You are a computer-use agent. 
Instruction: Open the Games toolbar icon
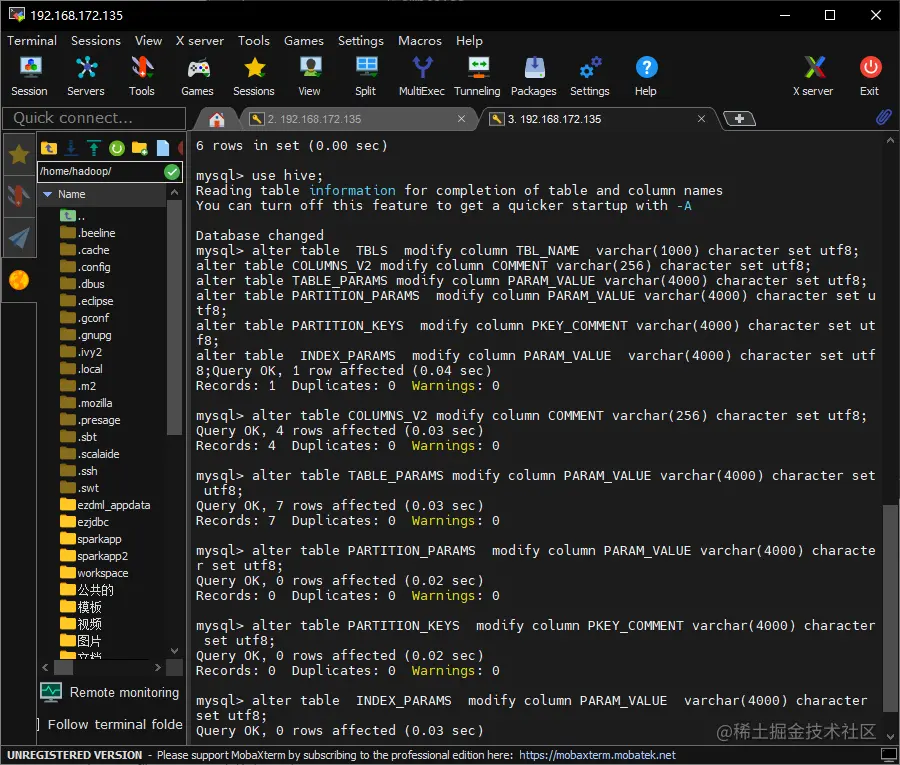pos(197,76)
